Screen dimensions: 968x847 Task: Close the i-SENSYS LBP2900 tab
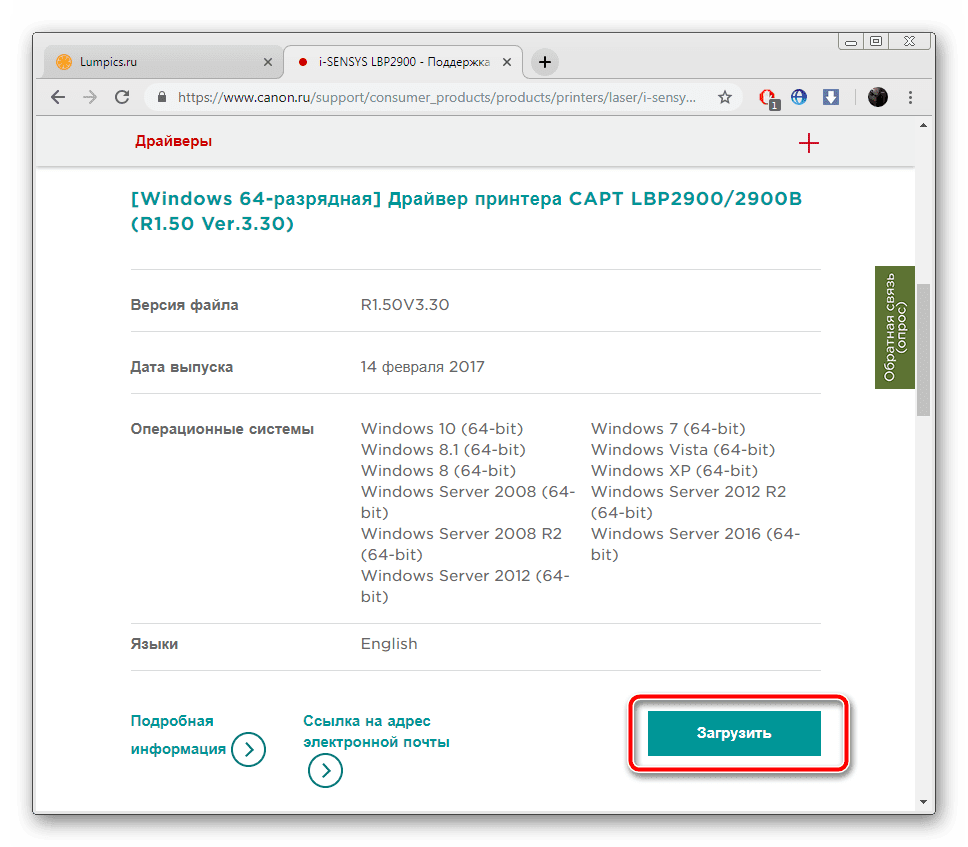tap(506, 62)
